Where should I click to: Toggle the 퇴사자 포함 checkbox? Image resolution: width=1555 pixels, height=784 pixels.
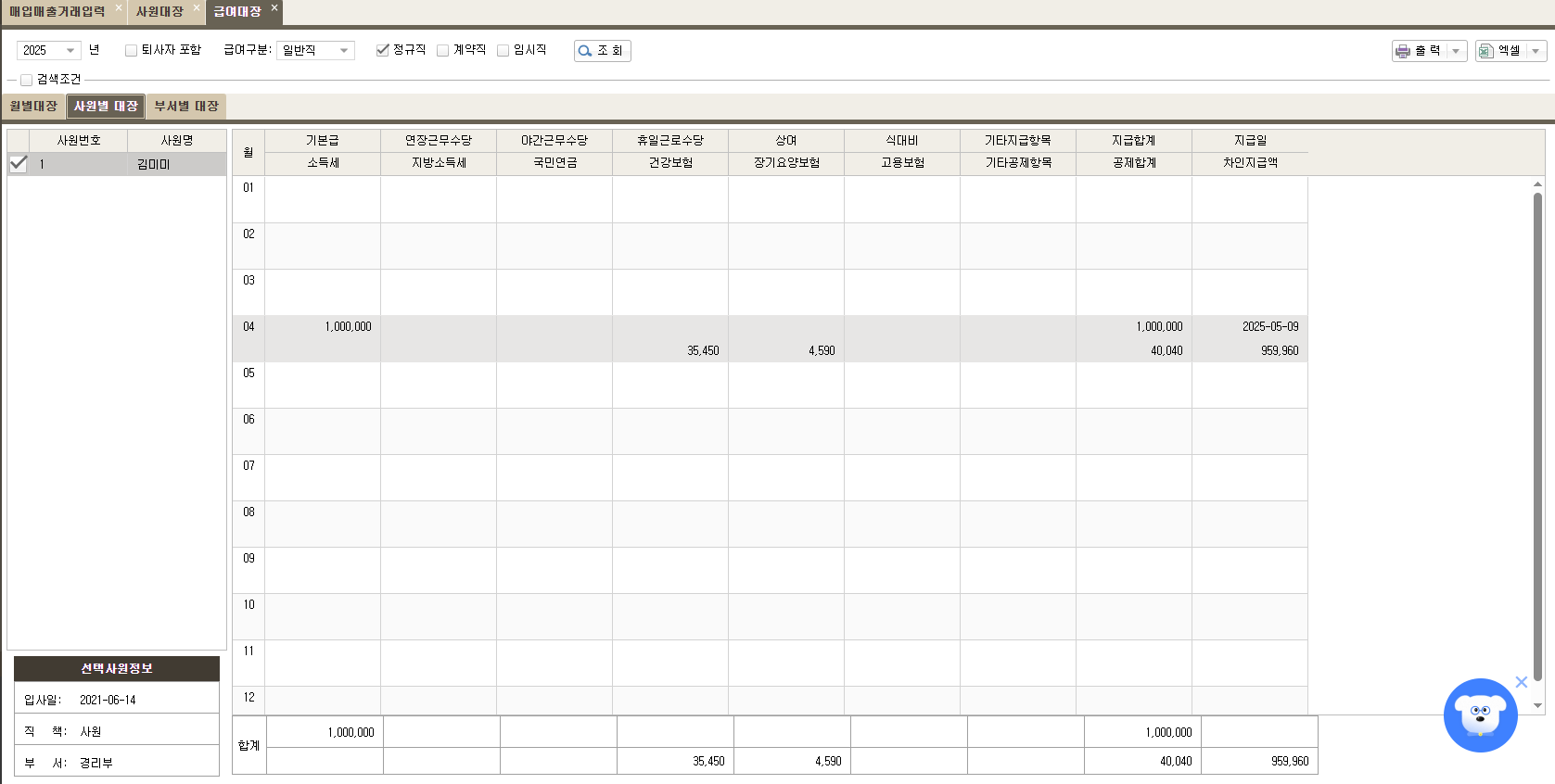(131, 51)
